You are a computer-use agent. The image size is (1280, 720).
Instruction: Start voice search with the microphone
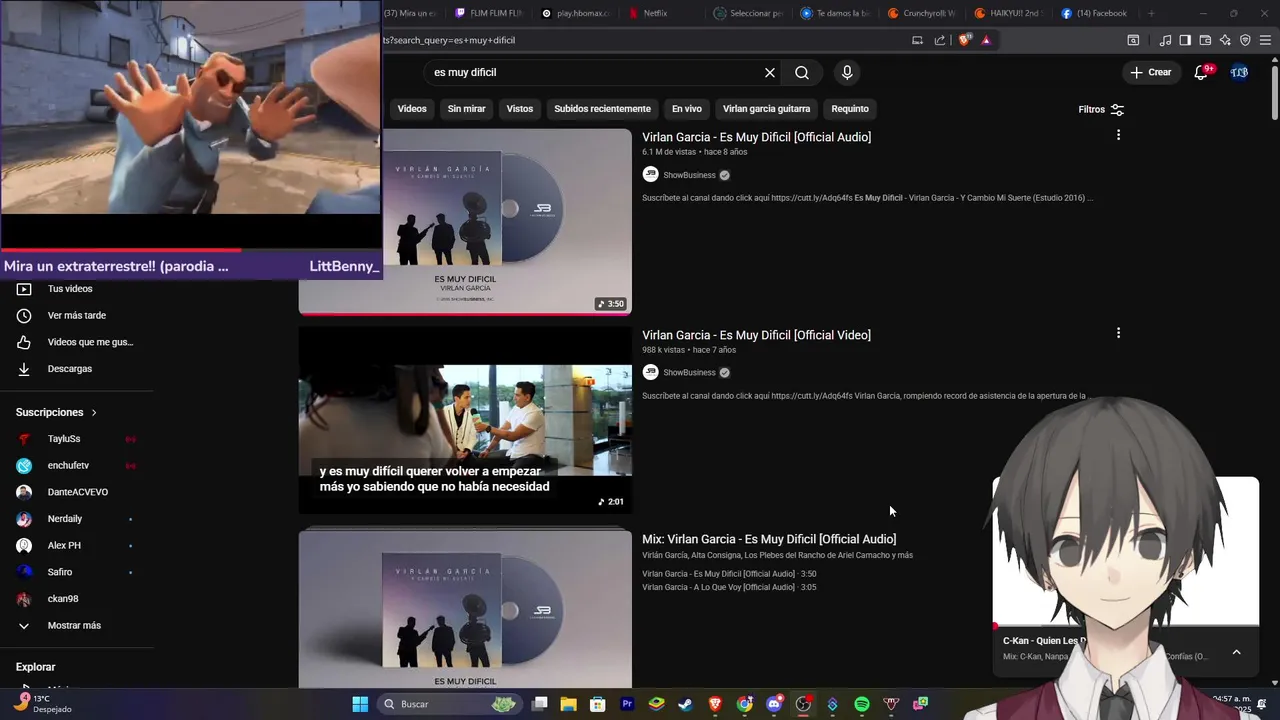847,73
